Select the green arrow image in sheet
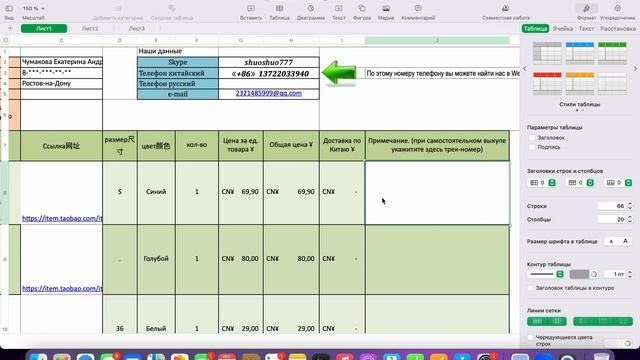Screen dimensions: 640x360 pyautogui.click(x=339, y=73)
